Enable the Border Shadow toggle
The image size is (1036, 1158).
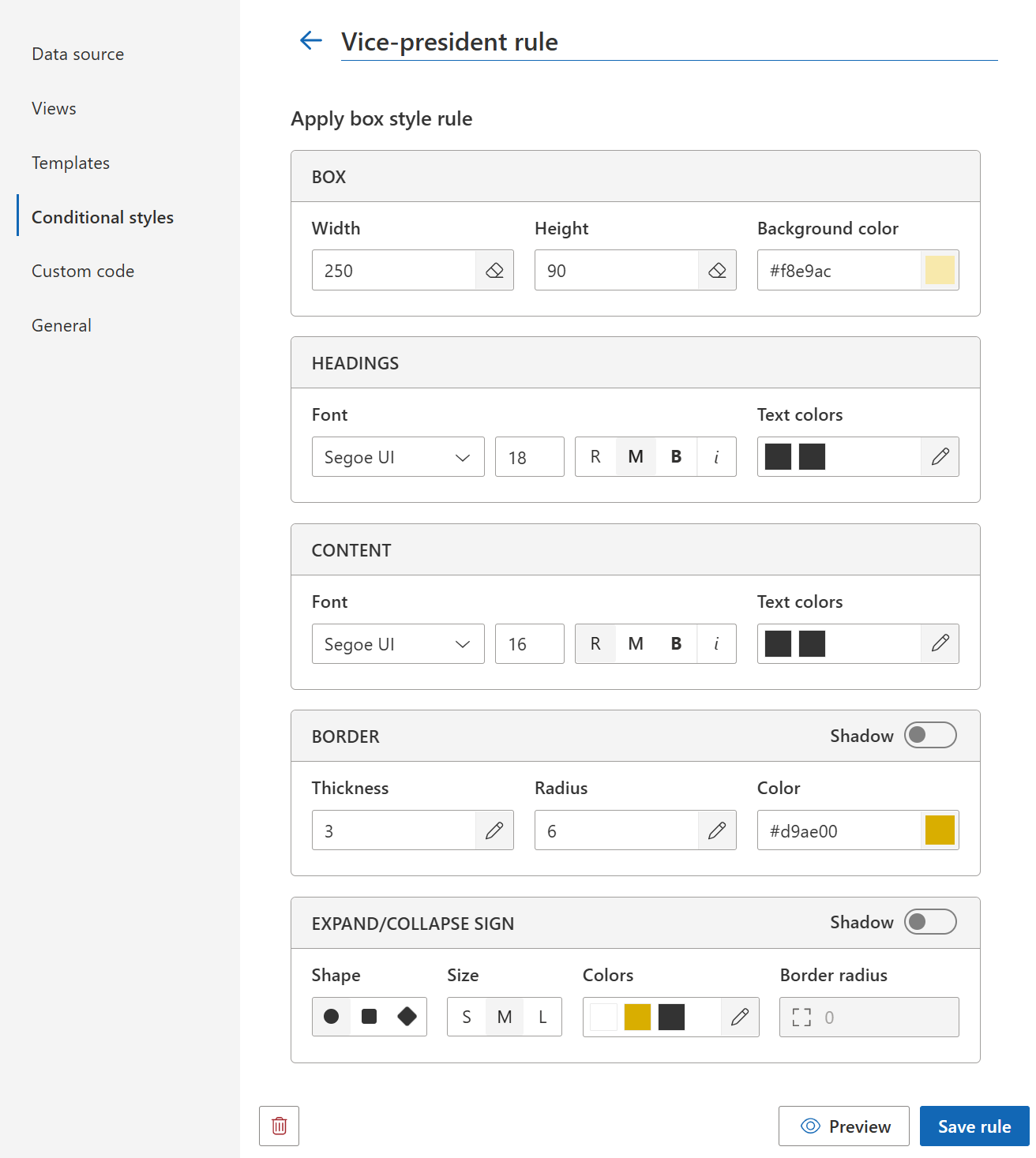tap(929, 735)
